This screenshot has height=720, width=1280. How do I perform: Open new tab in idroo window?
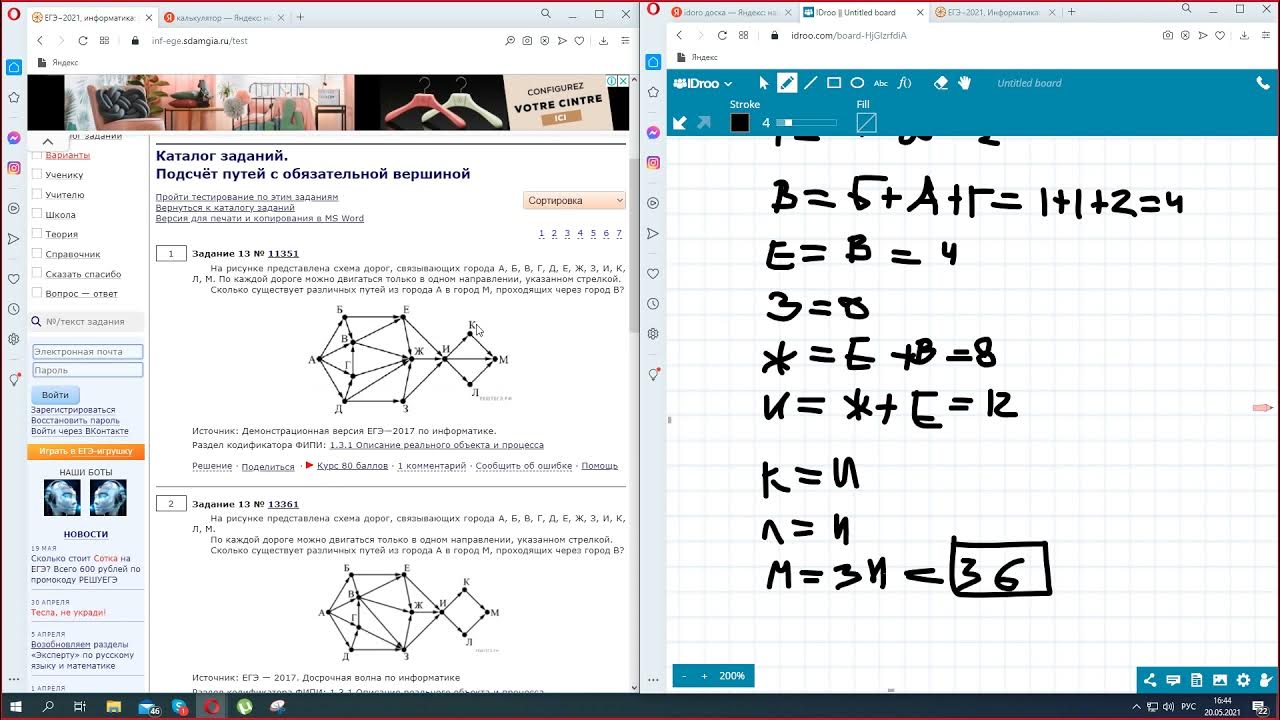[x=1071, y=12]
